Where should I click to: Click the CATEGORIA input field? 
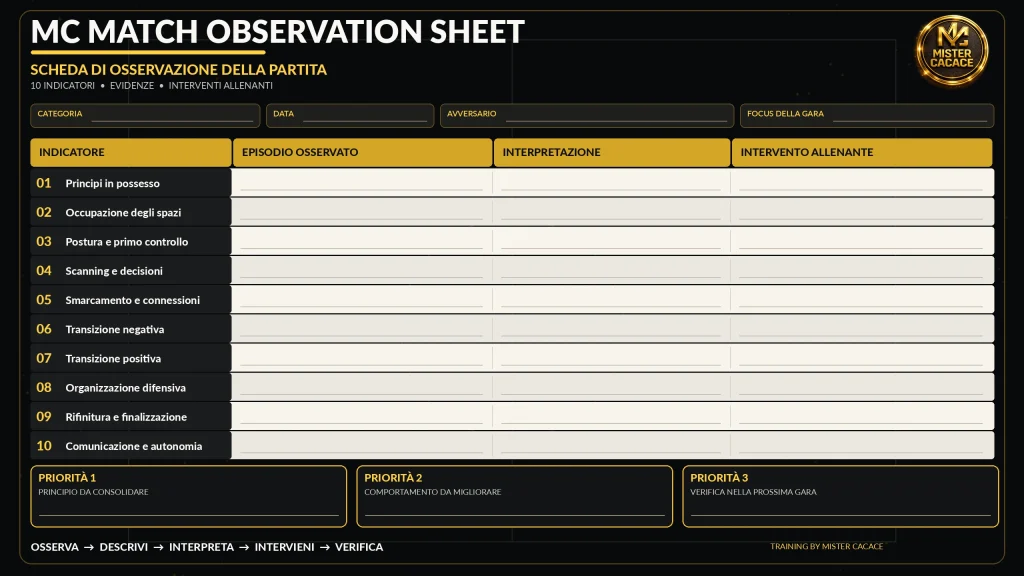(145, 116)
